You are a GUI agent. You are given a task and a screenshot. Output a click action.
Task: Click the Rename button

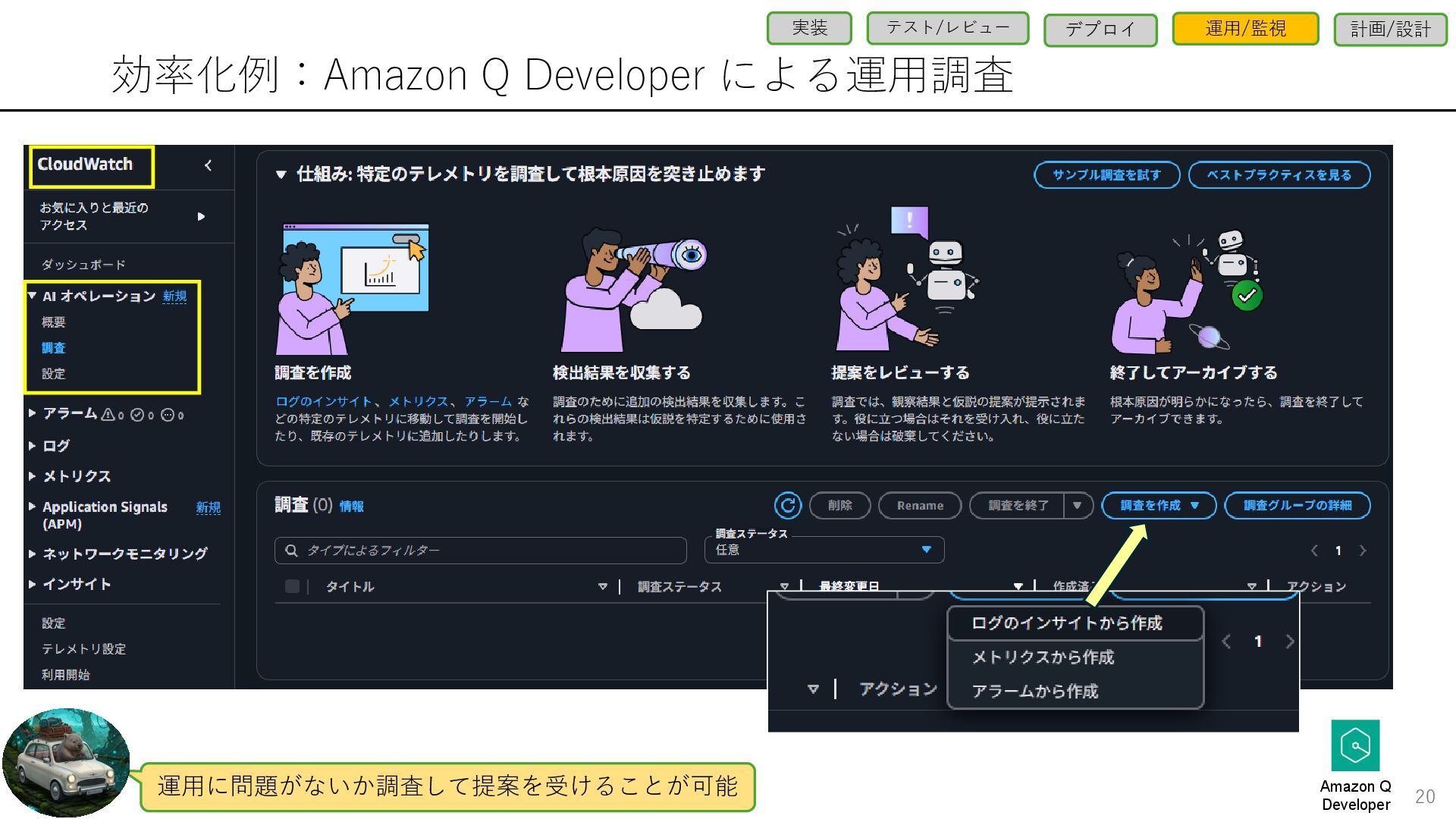coord(920,505)
